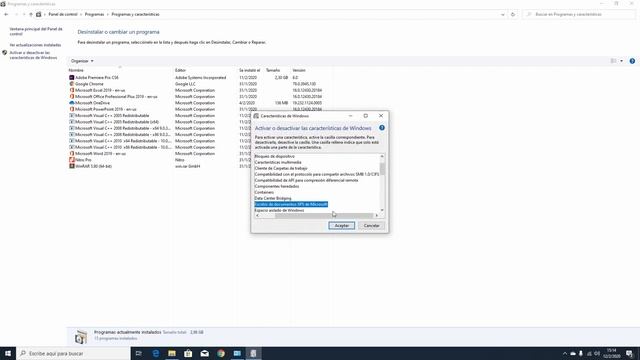The width and height of the screenshot is (640, 360).
Task: Open the Mail app from the taskbar
Action: [x=204, y=353]
